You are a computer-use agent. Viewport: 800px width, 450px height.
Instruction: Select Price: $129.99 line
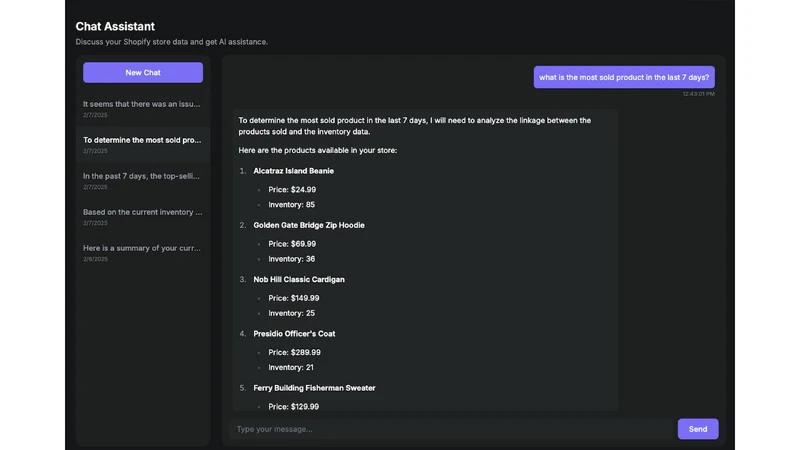pyautogui.click(x=293, y=407)
